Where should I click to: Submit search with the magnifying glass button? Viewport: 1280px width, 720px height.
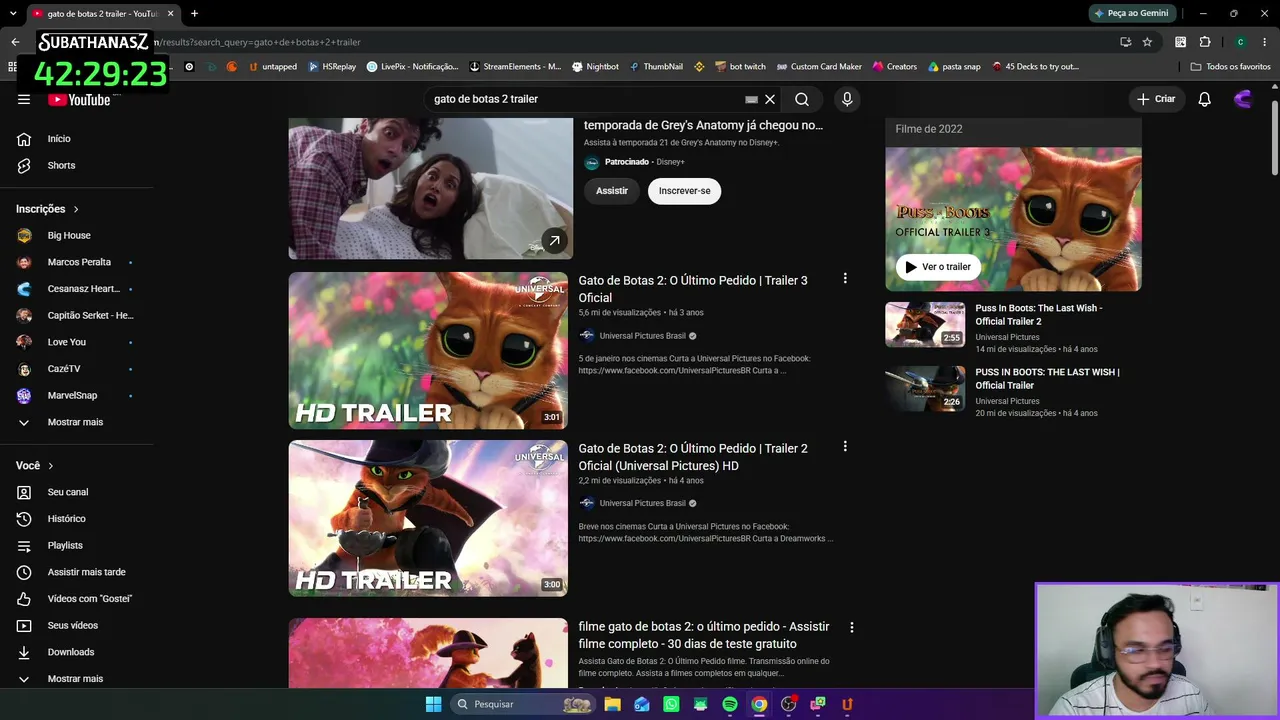point(802,99)
